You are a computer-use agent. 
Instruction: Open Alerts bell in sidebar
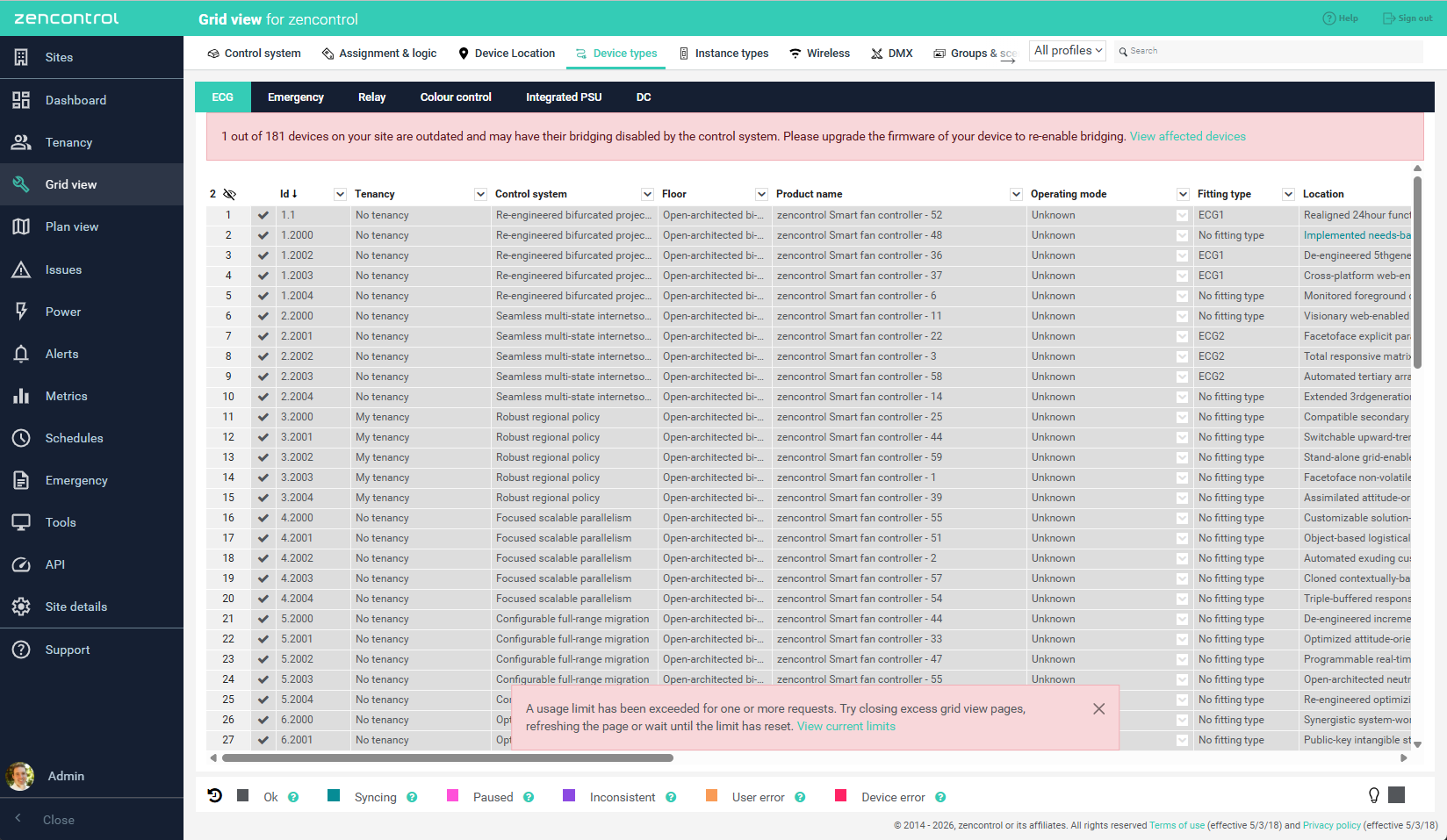pos(21,354)
